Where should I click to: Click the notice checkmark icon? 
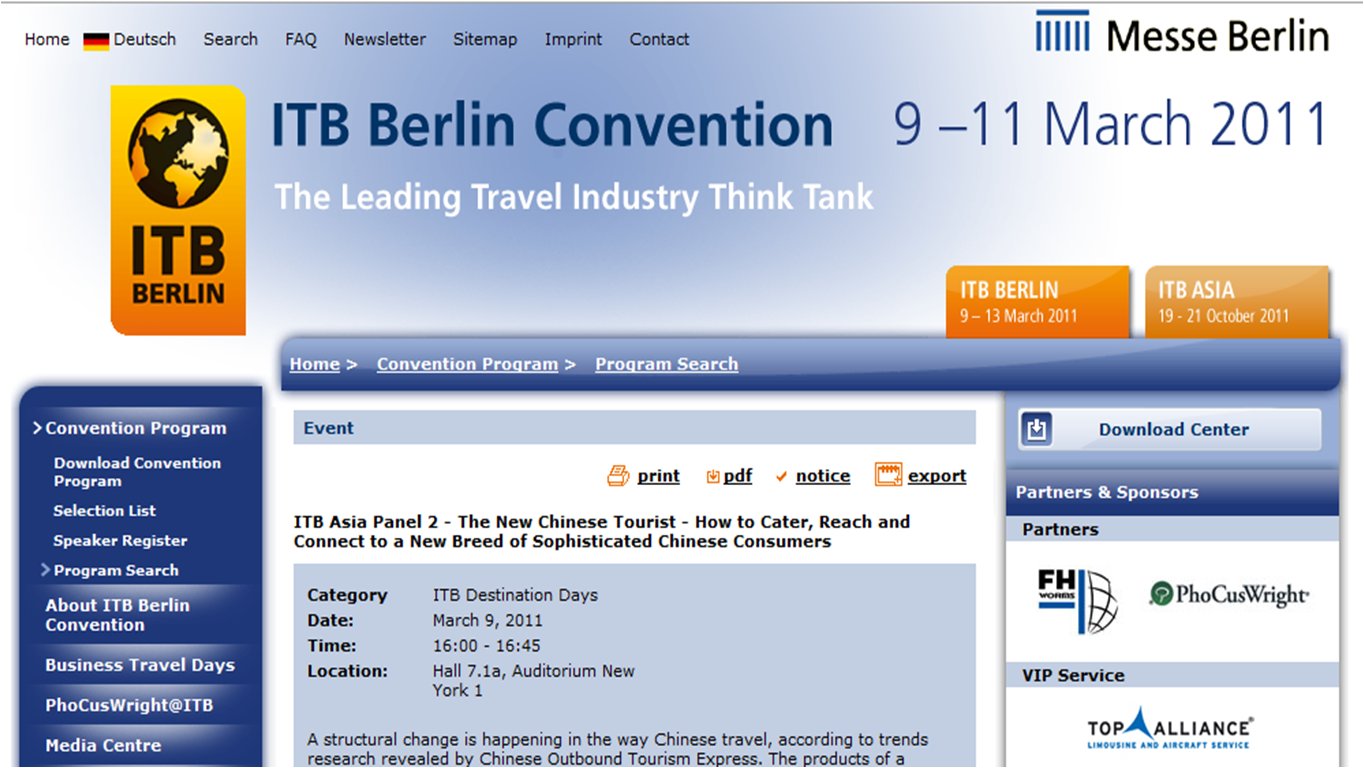781,477
